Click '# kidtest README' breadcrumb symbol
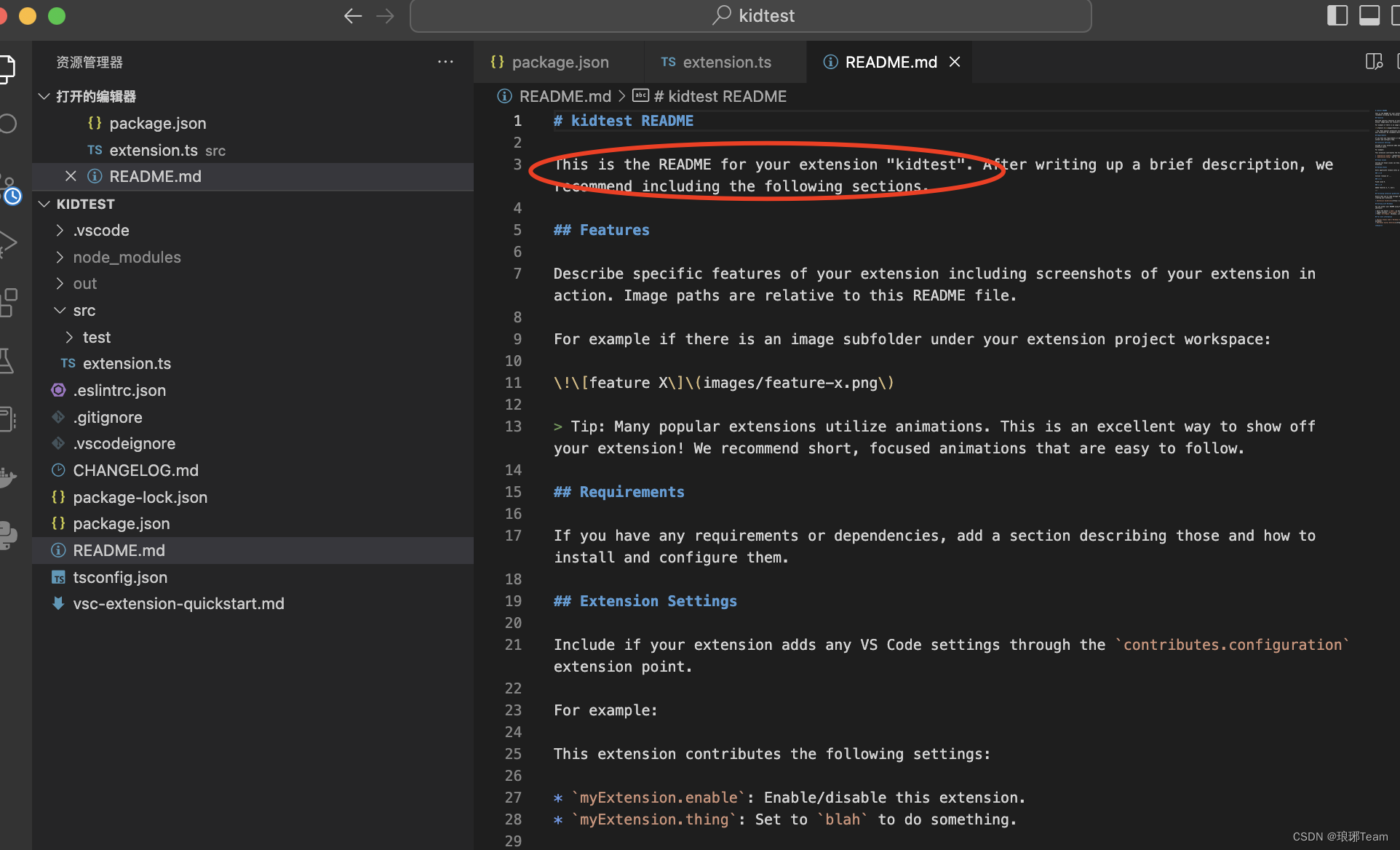 click(710, 96)
